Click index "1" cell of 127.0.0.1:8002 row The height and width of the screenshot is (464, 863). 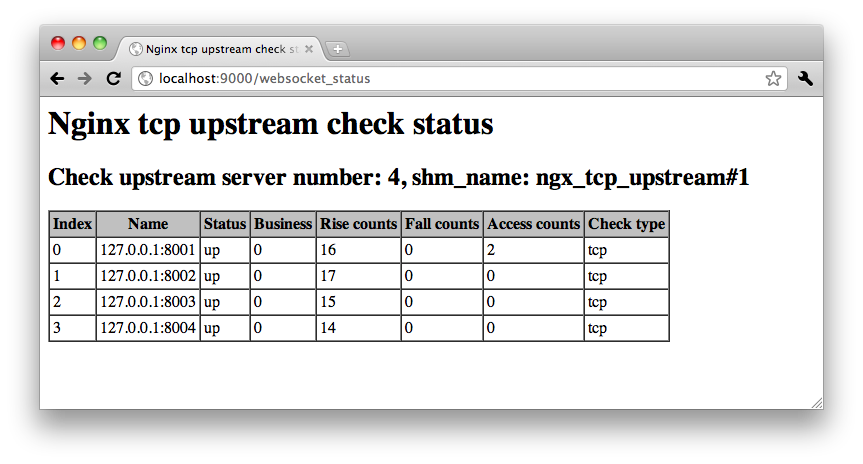tap(72, 276)
